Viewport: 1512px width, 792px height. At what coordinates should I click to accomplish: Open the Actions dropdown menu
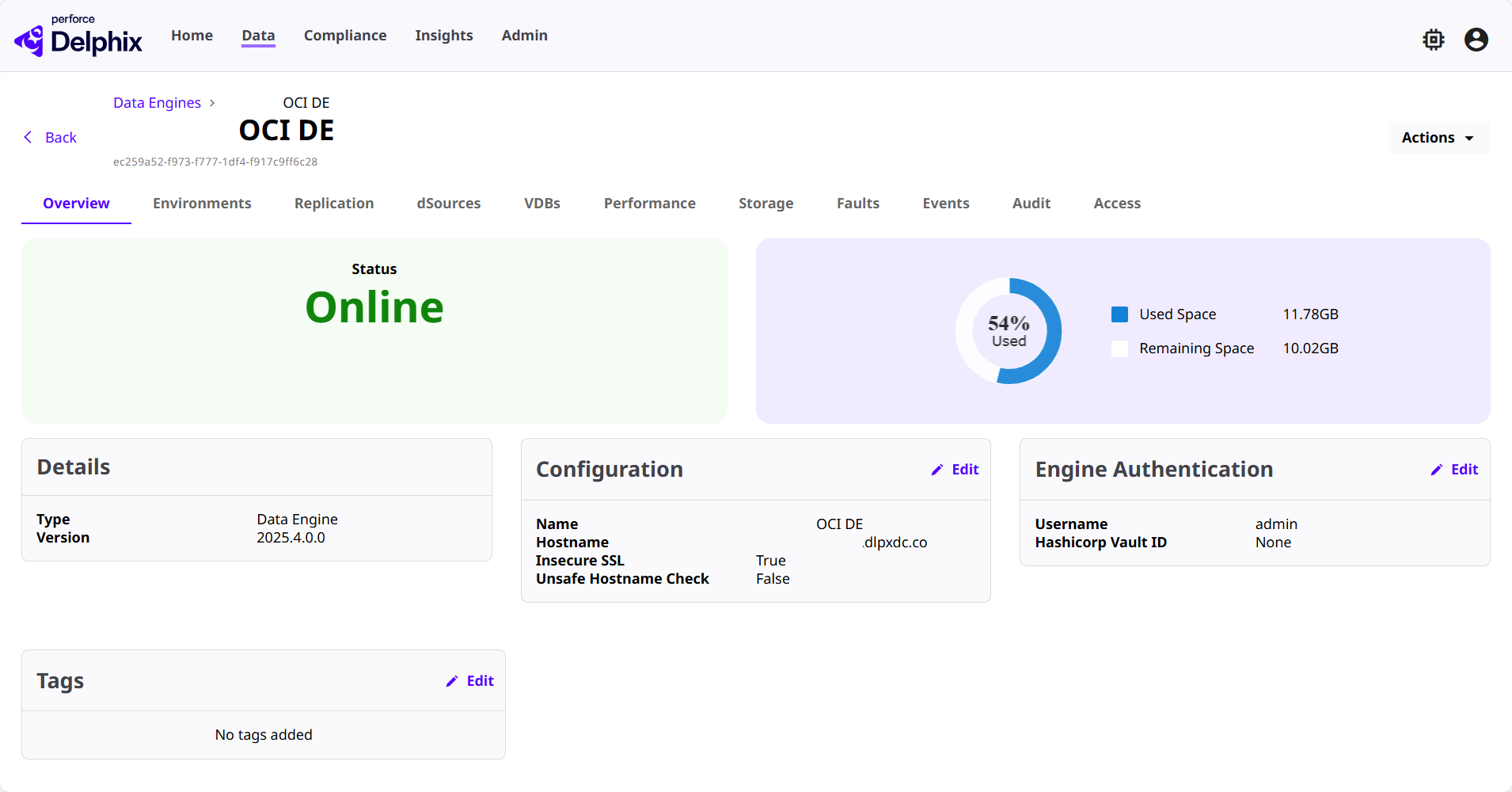click(1438, 138)
